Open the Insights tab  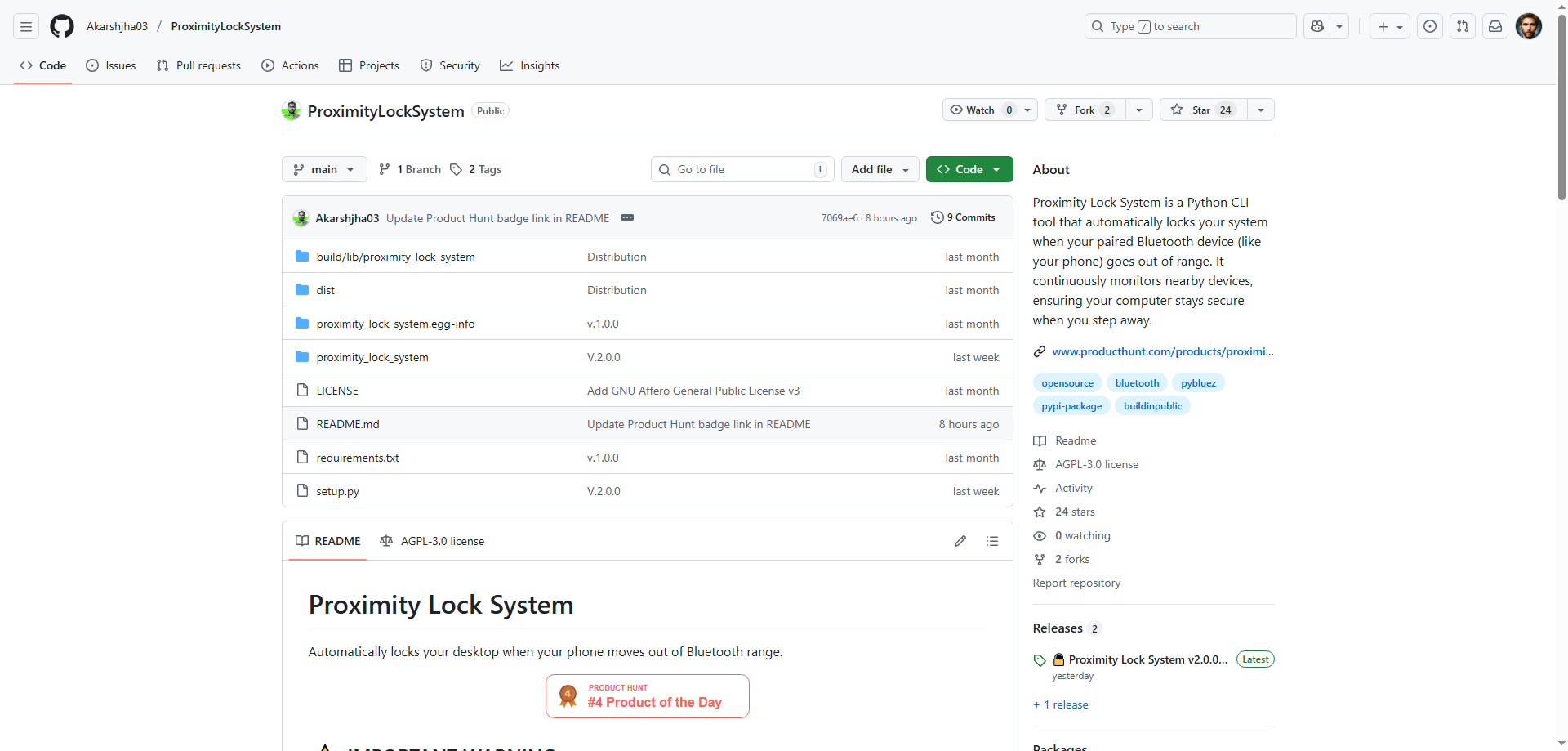(x=530, y=65)
